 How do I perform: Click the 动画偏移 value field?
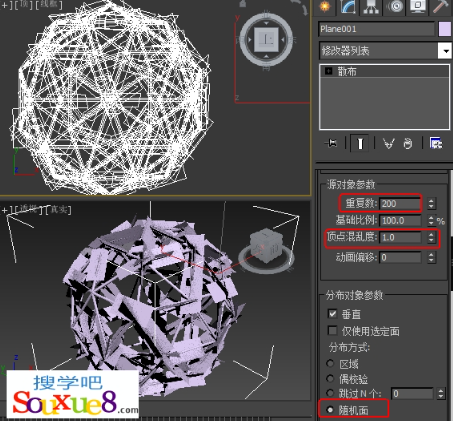click(400, 257)
